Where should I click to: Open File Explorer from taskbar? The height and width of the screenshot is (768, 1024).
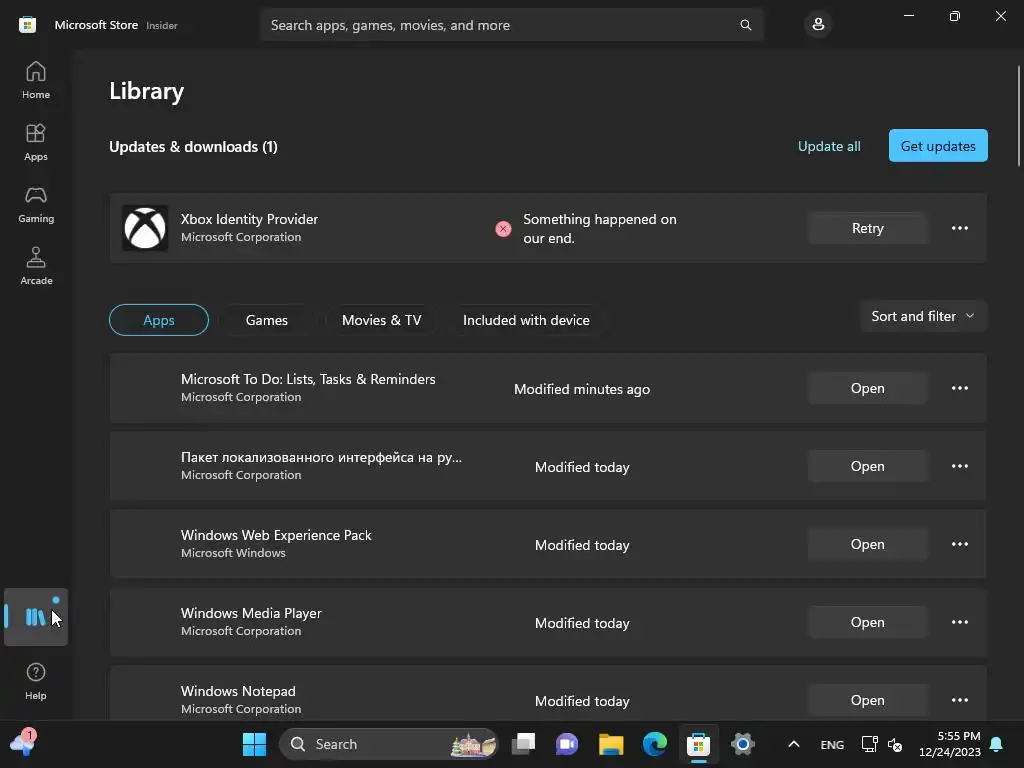tap(611, 744)
